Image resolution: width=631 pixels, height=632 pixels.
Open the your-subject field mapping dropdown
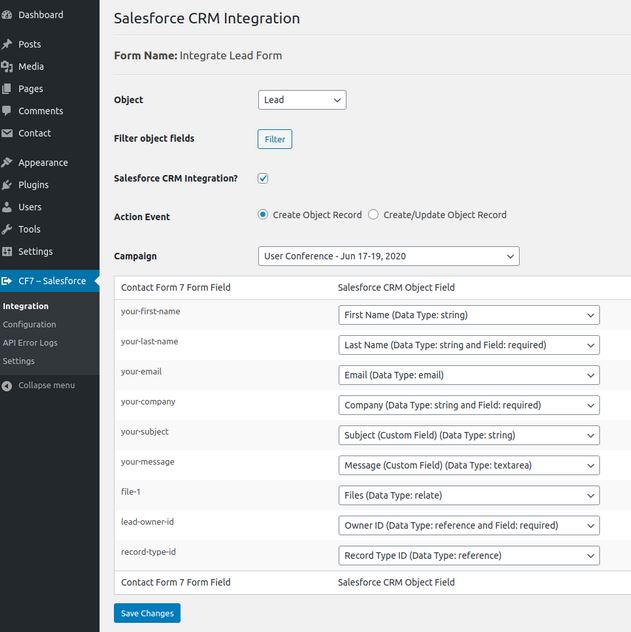[469, 435]
